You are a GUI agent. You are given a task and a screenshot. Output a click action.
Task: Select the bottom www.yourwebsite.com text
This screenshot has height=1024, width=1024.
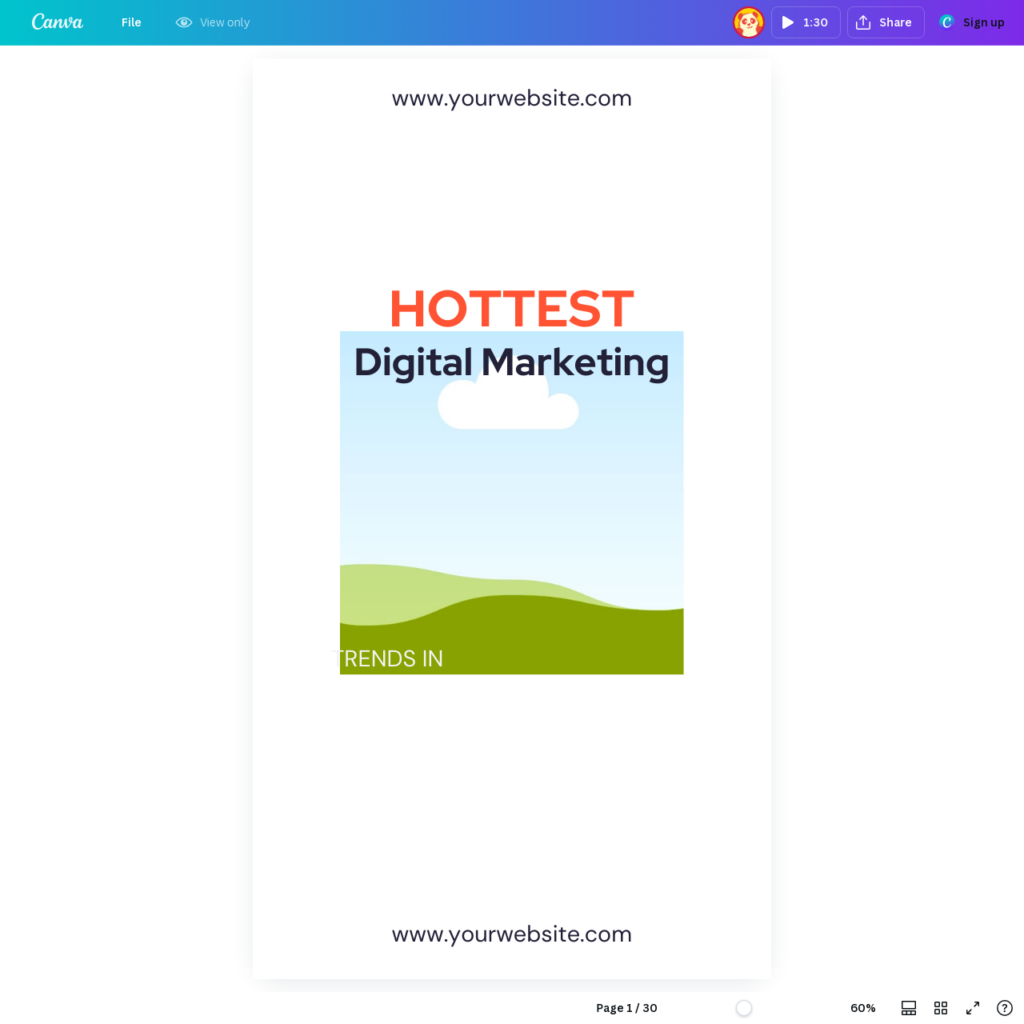click(x=511, y=934)
